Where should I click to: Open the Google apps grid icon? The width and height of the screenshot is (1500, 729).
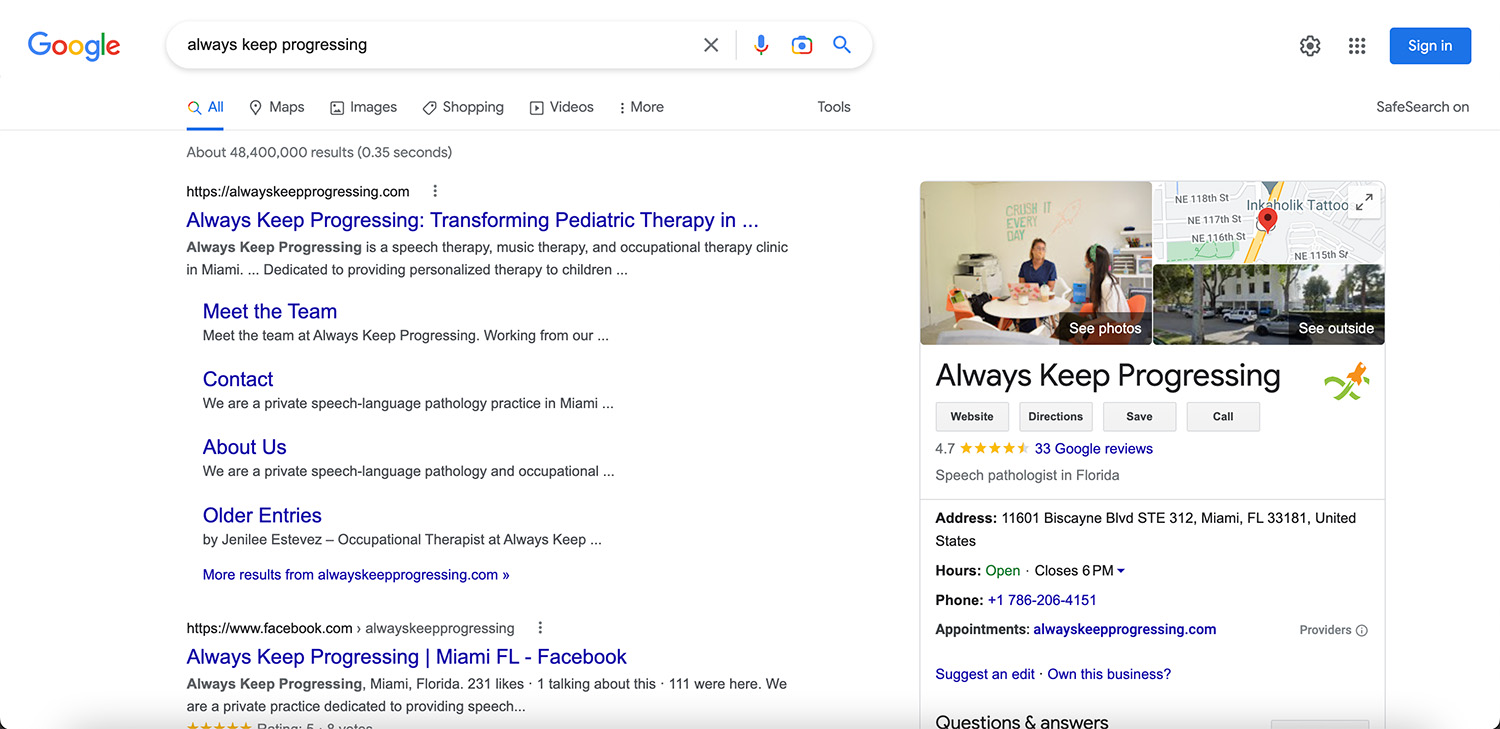tap(1357, 46)
